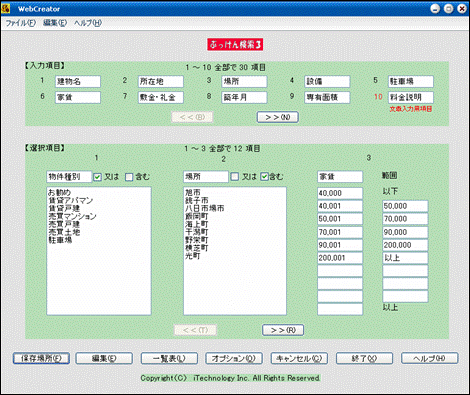Select 銚子市 in the location list

point(197,200)
